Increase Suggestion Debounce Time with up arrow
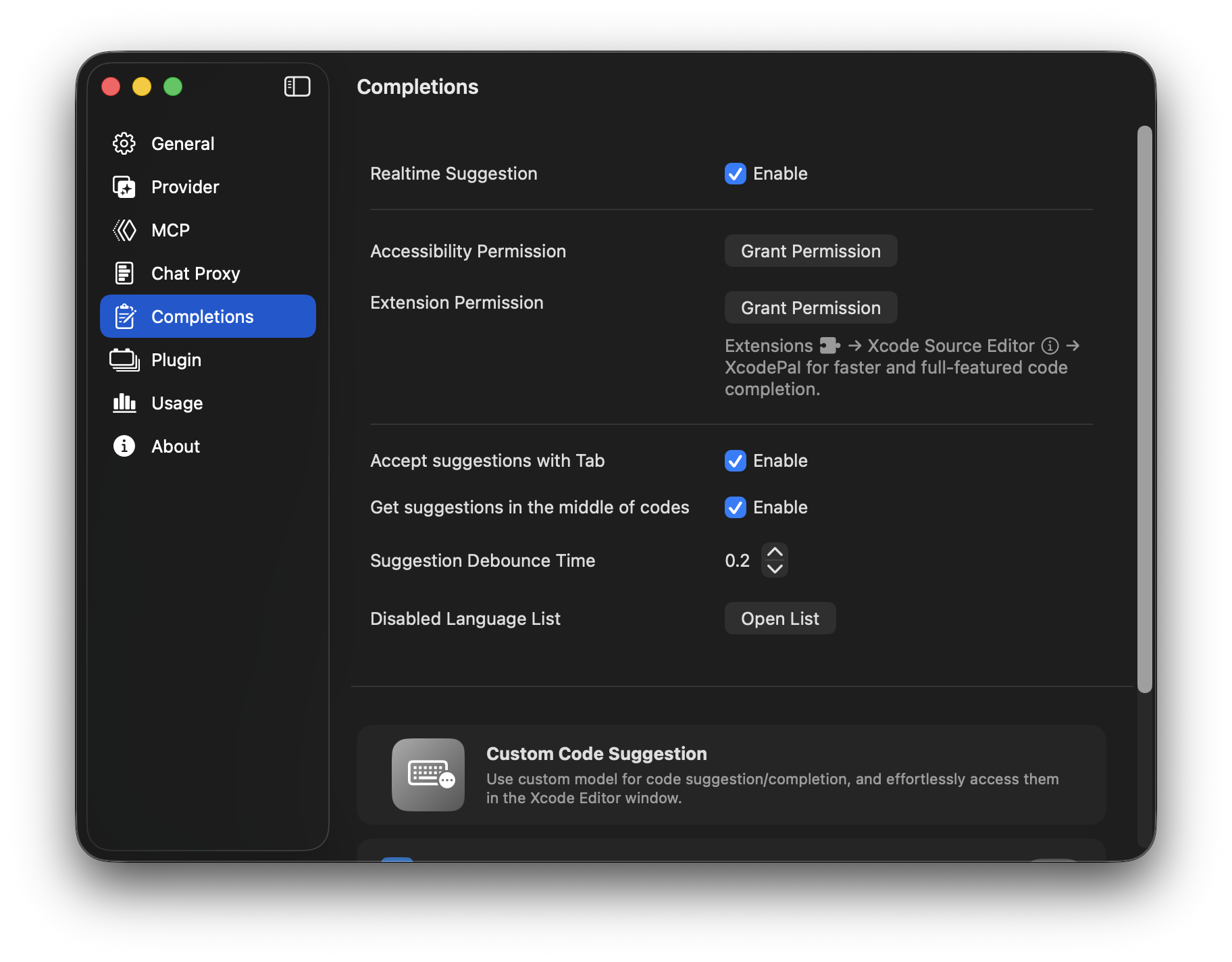Image resolution: width=1232 pixels, height=962 pixels. (775, 552)
